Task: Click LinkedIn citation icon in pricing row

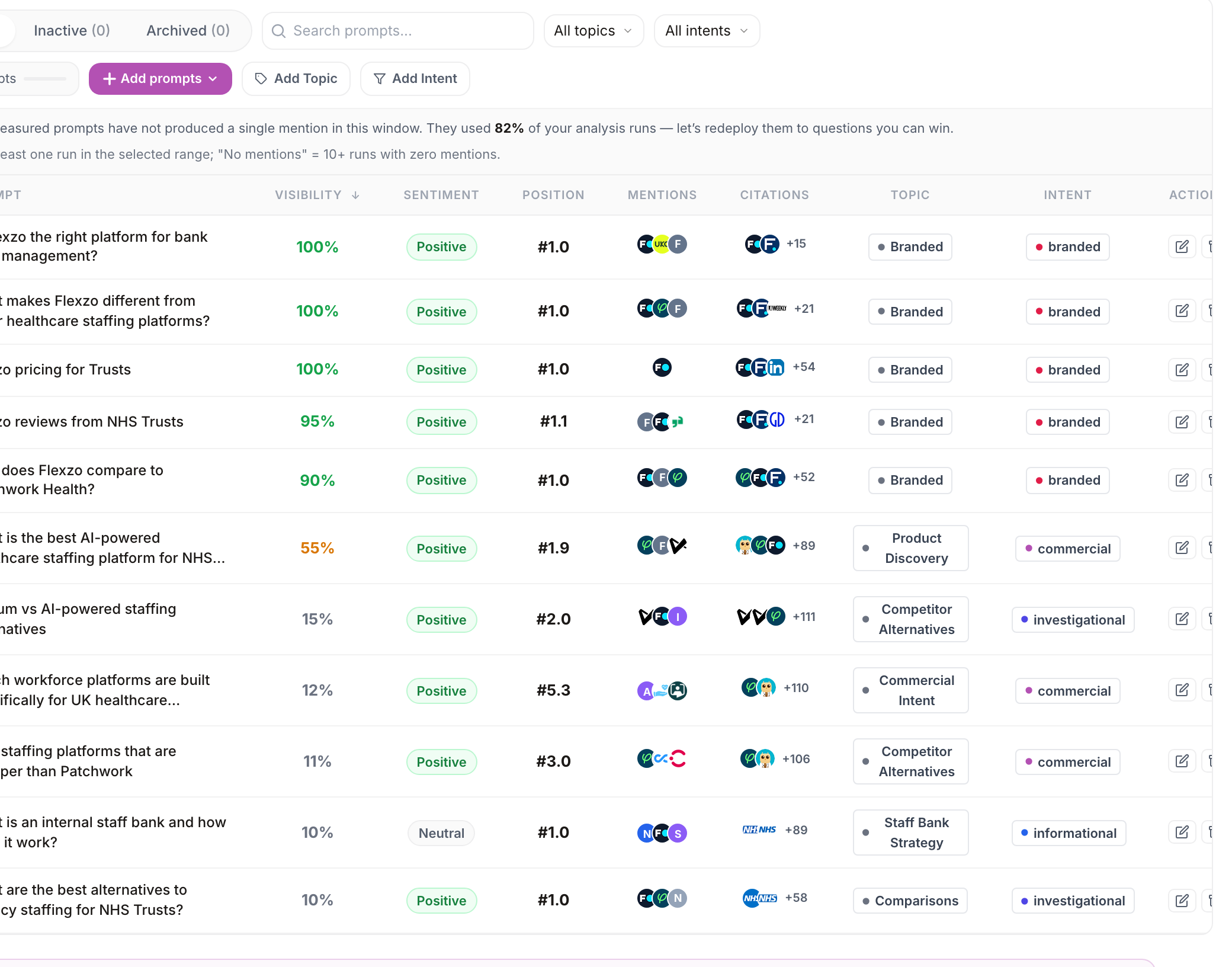Action: tap(775, 367)
